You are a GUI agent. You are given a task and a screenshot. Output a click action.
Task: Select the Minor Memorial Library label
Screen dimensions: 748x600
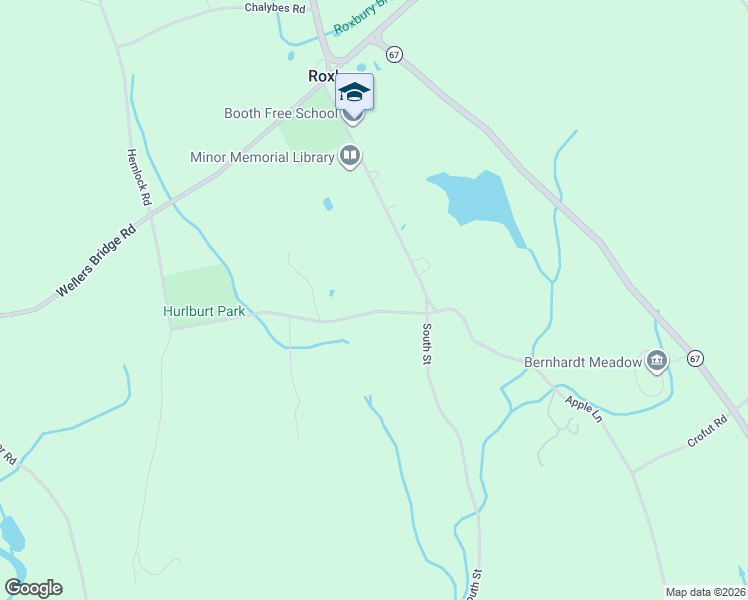262,157
